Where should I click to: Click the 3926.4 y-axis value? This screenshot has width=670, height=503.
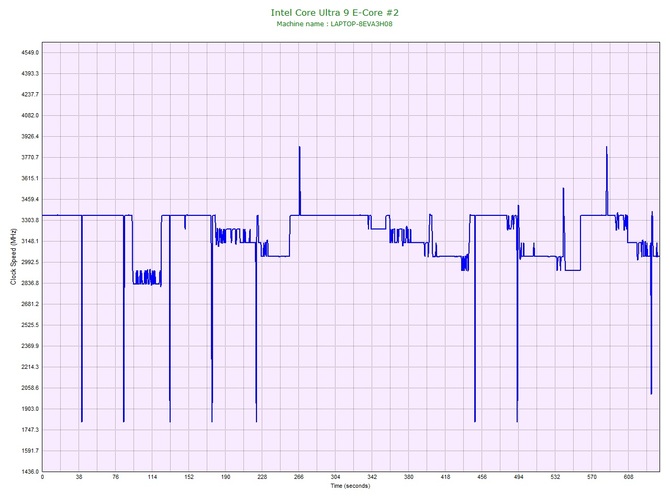coord(30,136)
